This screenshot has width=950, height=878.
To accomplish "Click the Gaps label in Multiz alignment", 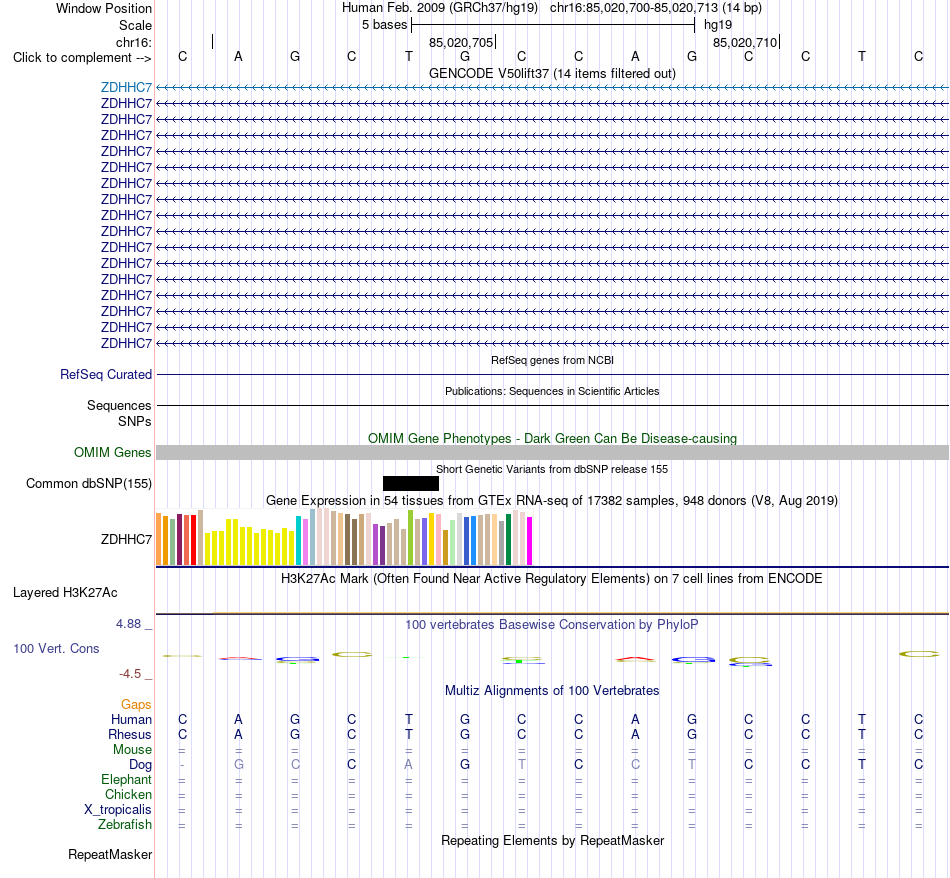I will pos(136,704).
